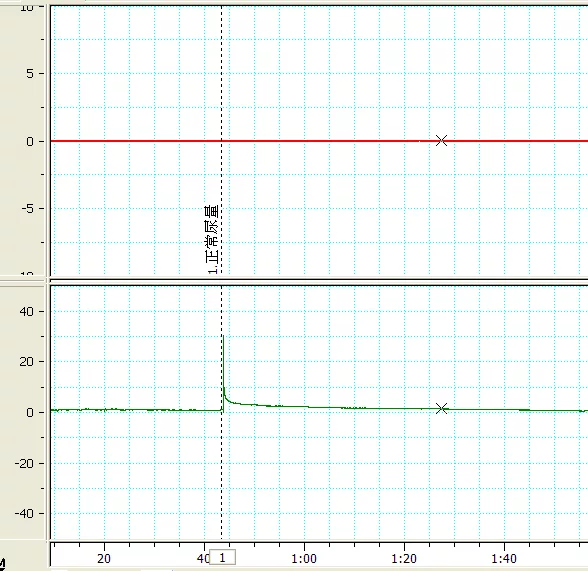The height and width of the screenshot is (571, 588).
Task: Click the 5 label on upper amplitude axis
Action: [30, 73]
